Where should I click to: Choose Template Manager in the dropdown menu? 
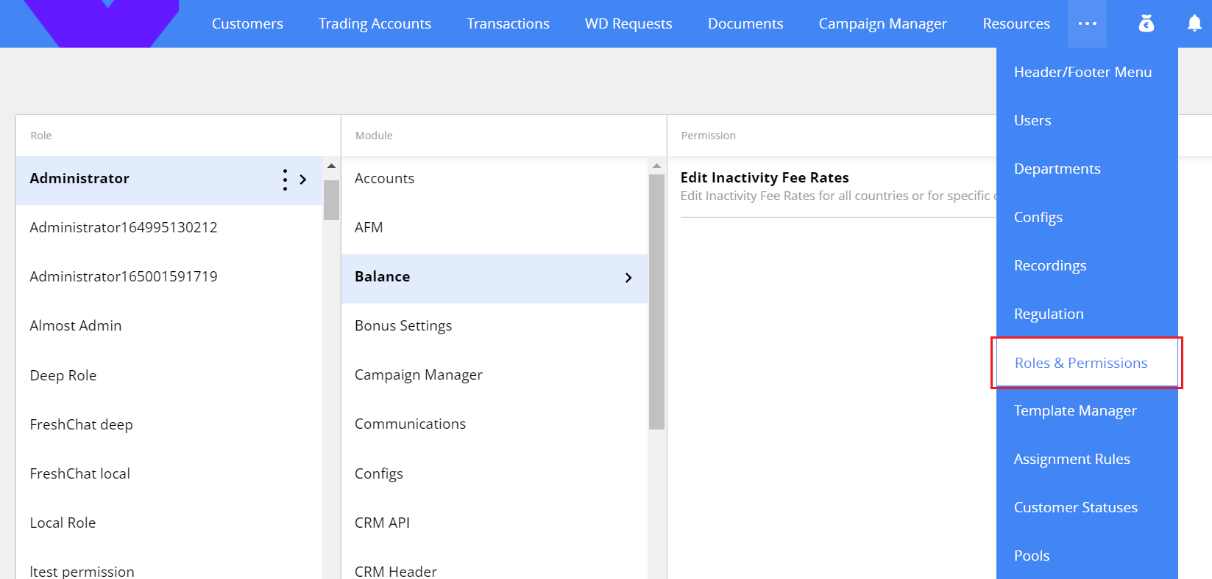1075,411
